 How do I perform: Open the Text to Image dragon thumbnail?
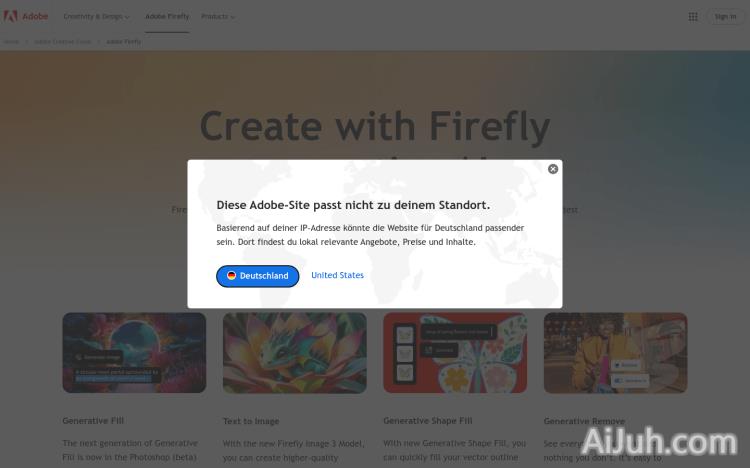[295, 353]
